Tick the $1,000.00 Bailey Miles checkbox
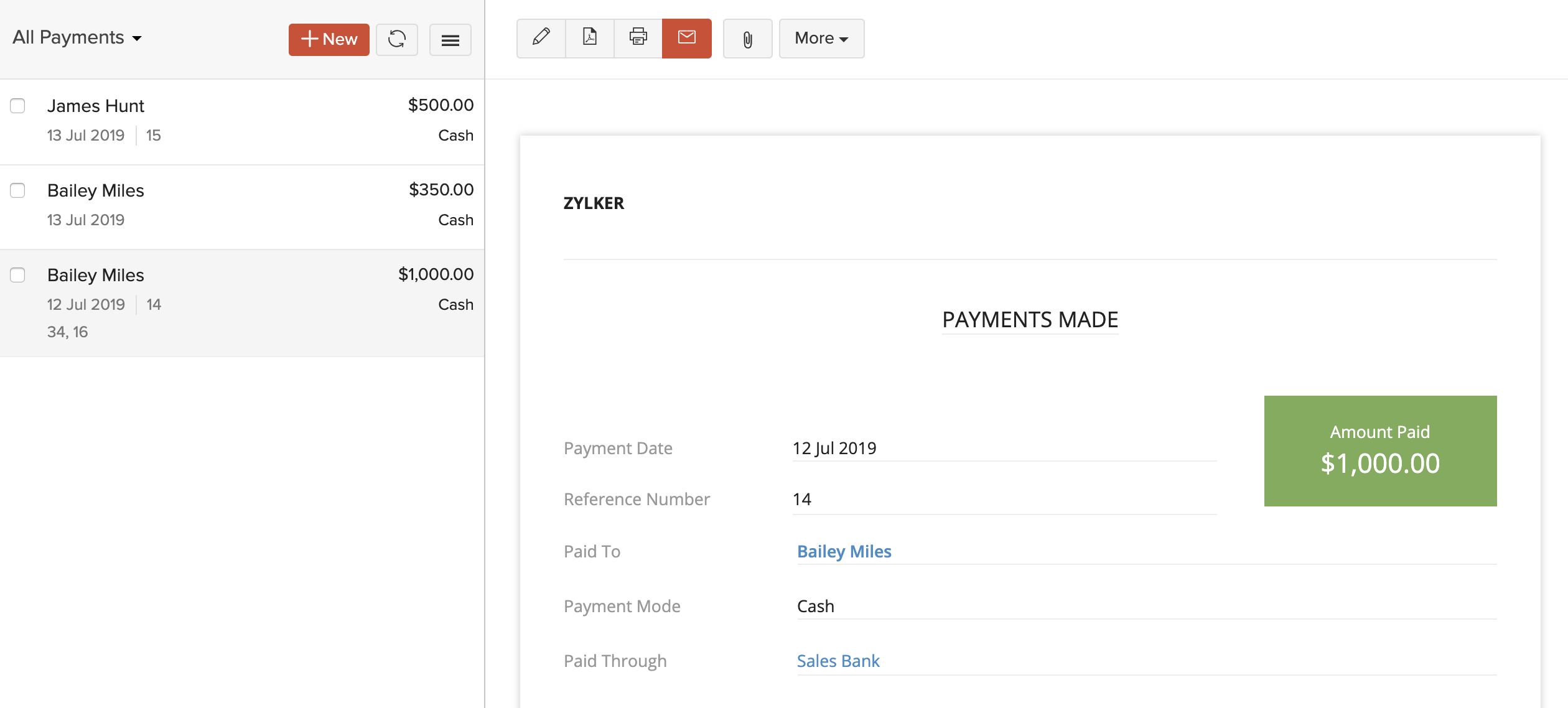Image resolution: width=1568 pixels, height=708 pixels. [17, 275]
